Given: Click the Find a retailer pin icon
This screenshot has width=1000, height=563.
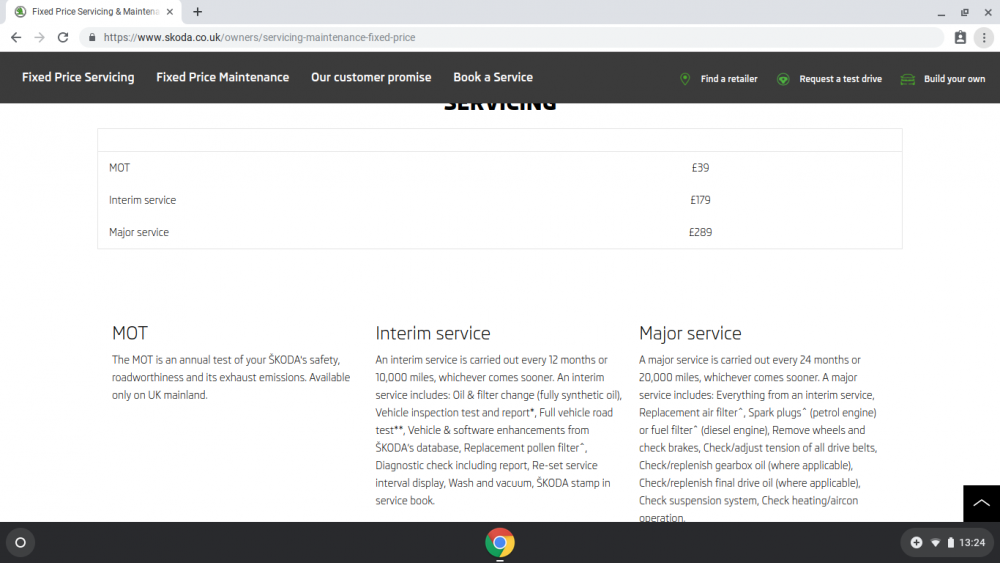Looking at the screenshot, I should pos(685,79).
